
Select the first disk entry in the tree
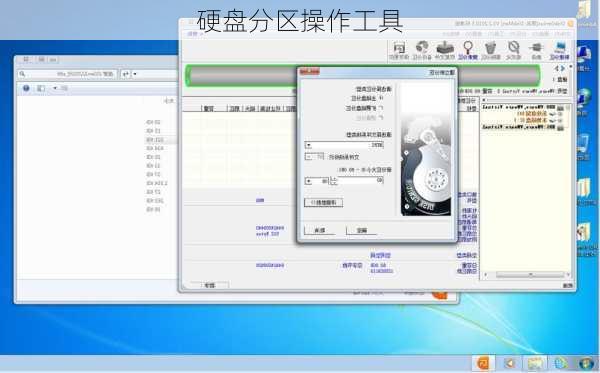(x=522, y=107)
